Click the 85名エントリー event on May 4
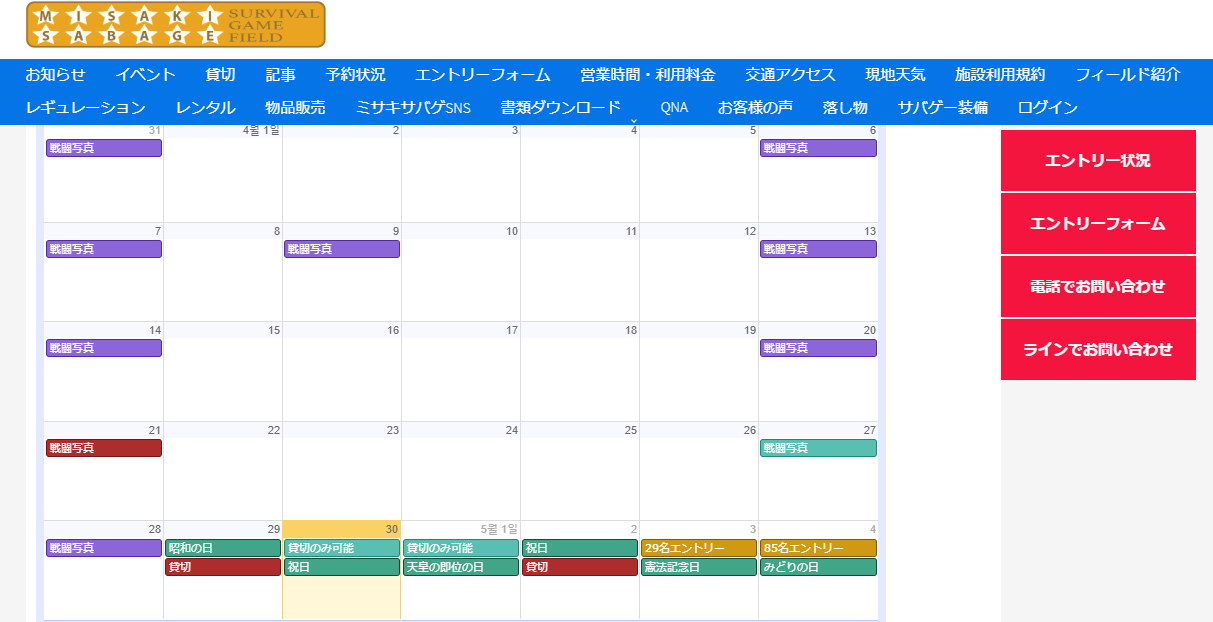 817,548
